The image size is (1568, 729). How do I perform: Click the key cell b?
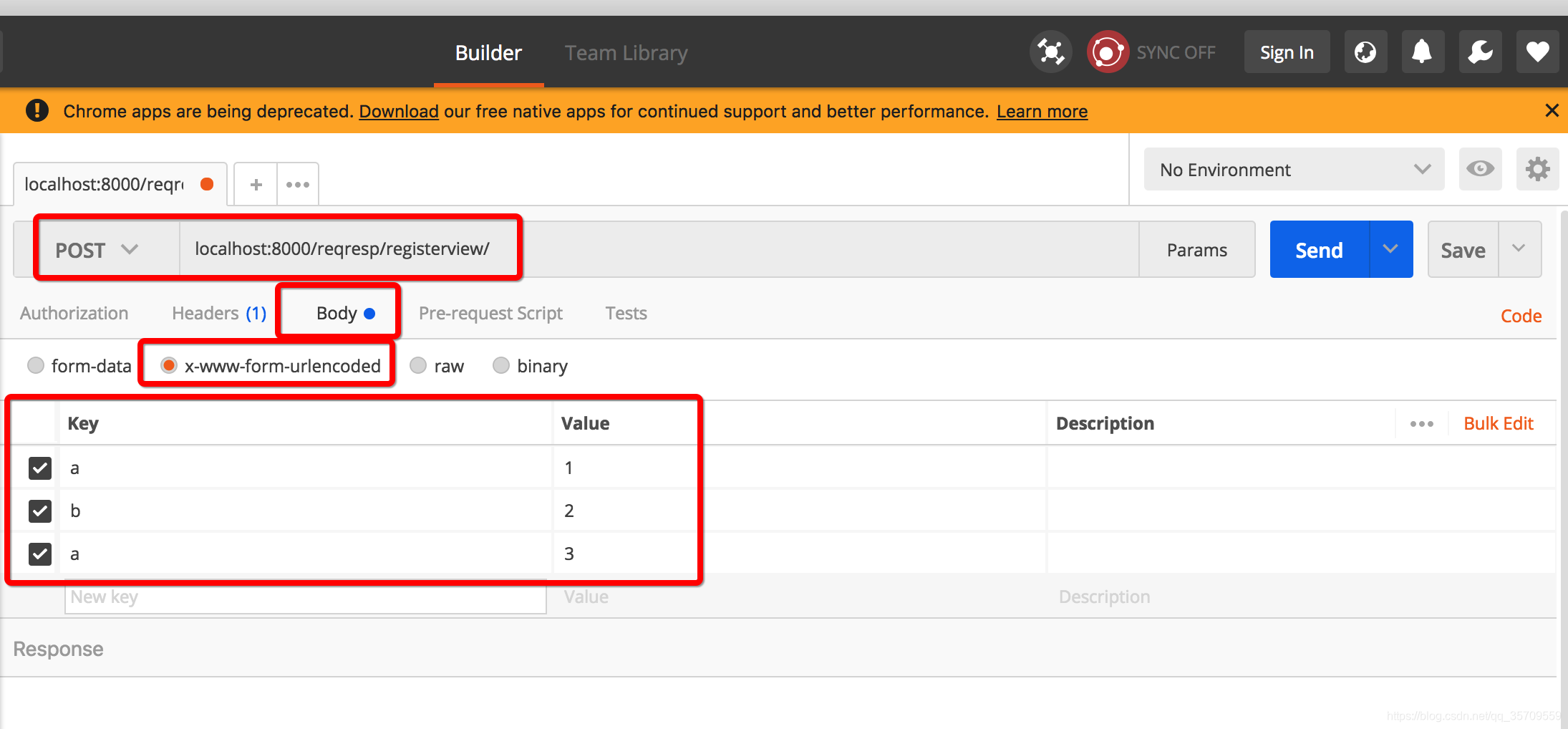[x=306, y=511]
